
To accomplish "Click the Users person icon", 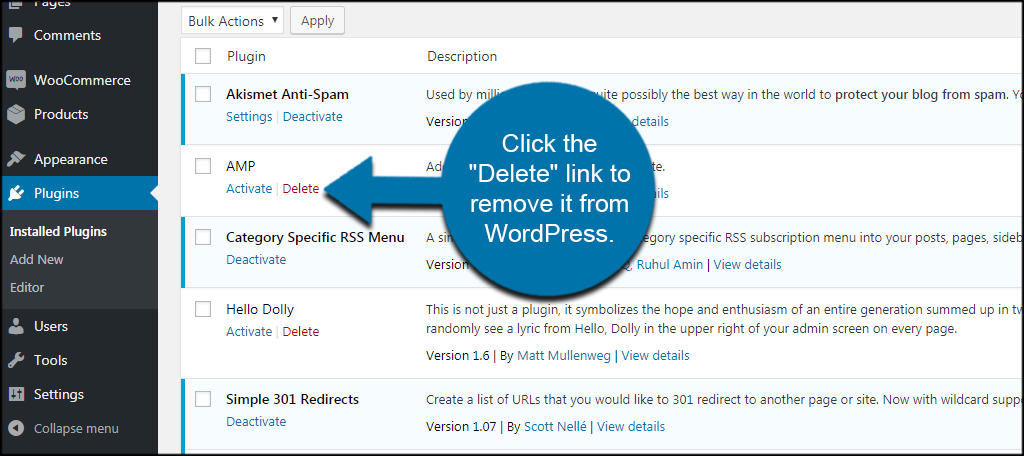I will pos(16,326).
